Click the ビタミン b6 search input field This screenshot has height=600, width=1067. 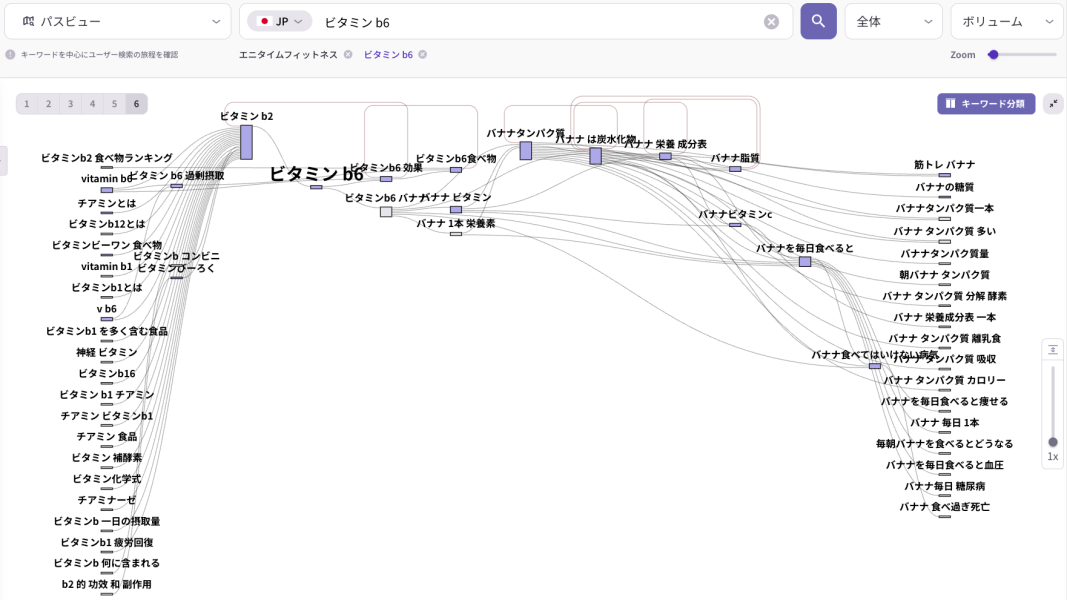coord(540,22)
